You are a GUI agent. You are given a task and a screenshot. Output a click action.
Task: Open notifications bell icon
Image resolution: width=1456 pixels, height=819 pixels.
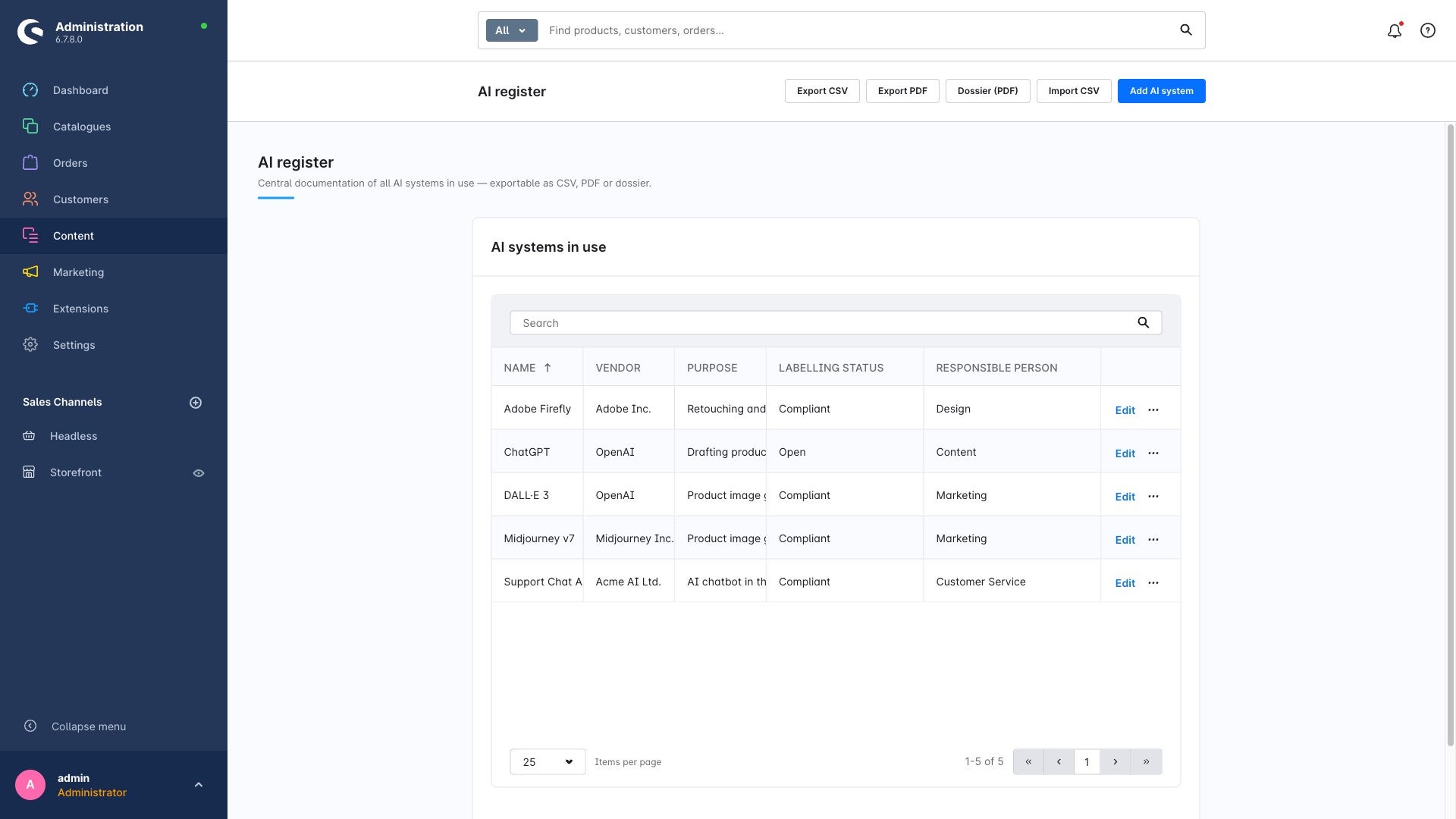click(1394, 30)
